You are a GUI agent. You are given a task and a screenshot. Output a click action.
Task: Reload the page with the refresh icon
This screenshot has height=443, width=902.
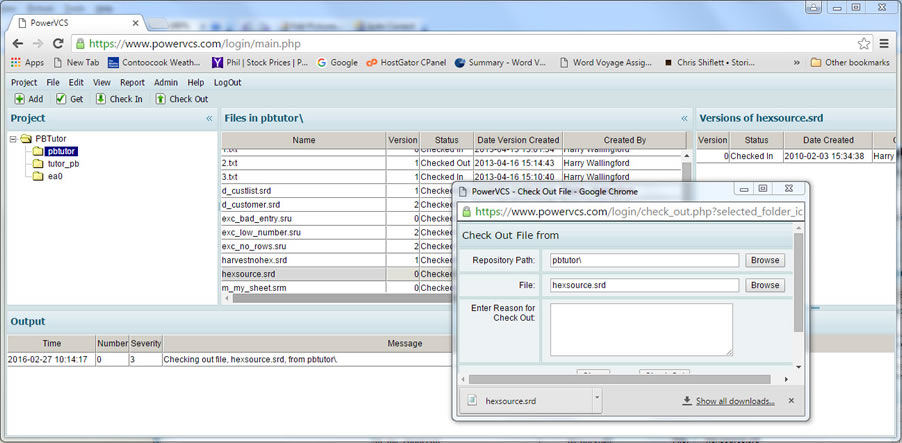(x=58, y=44)
